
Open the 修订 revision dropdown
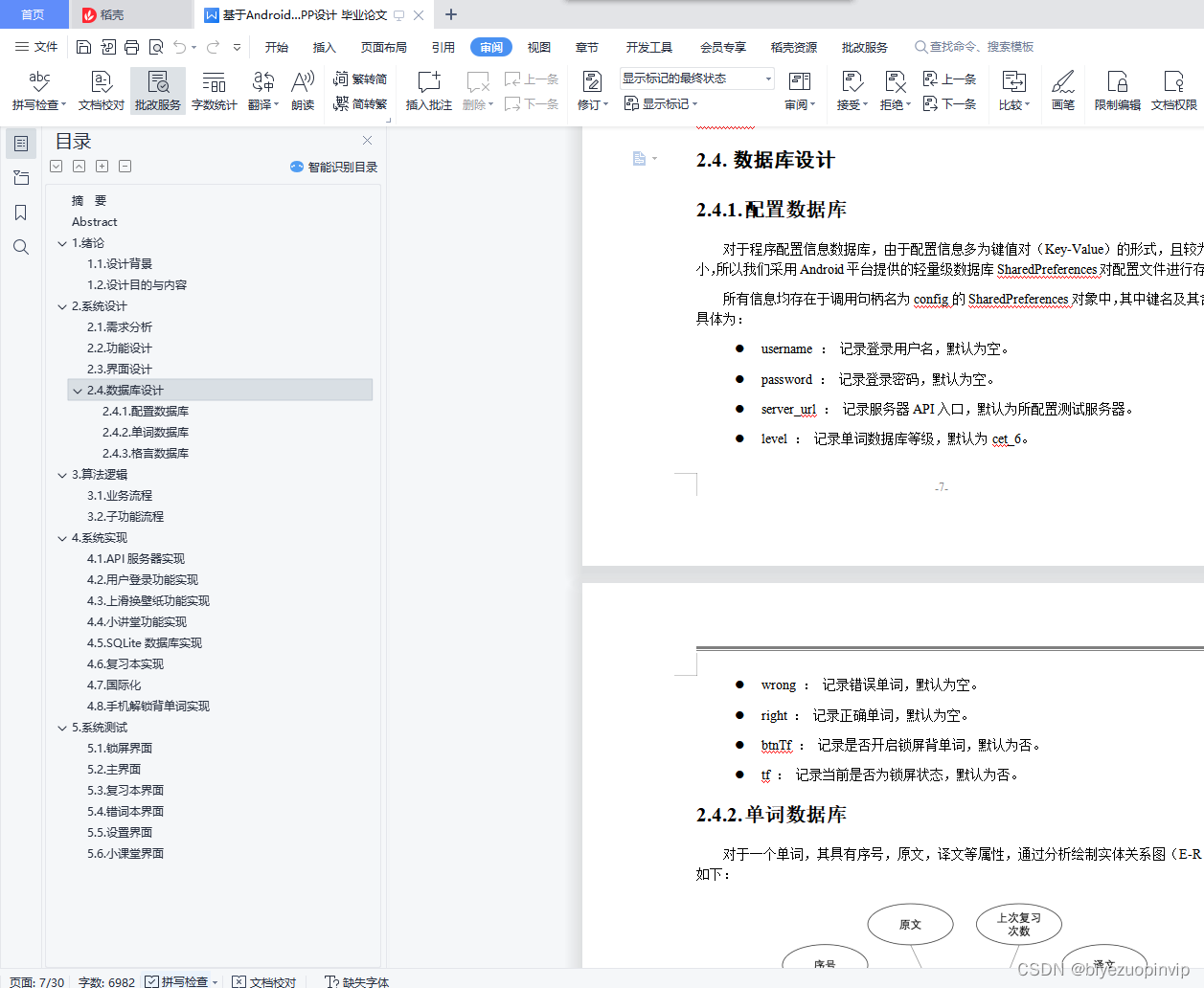coord(594,103)
